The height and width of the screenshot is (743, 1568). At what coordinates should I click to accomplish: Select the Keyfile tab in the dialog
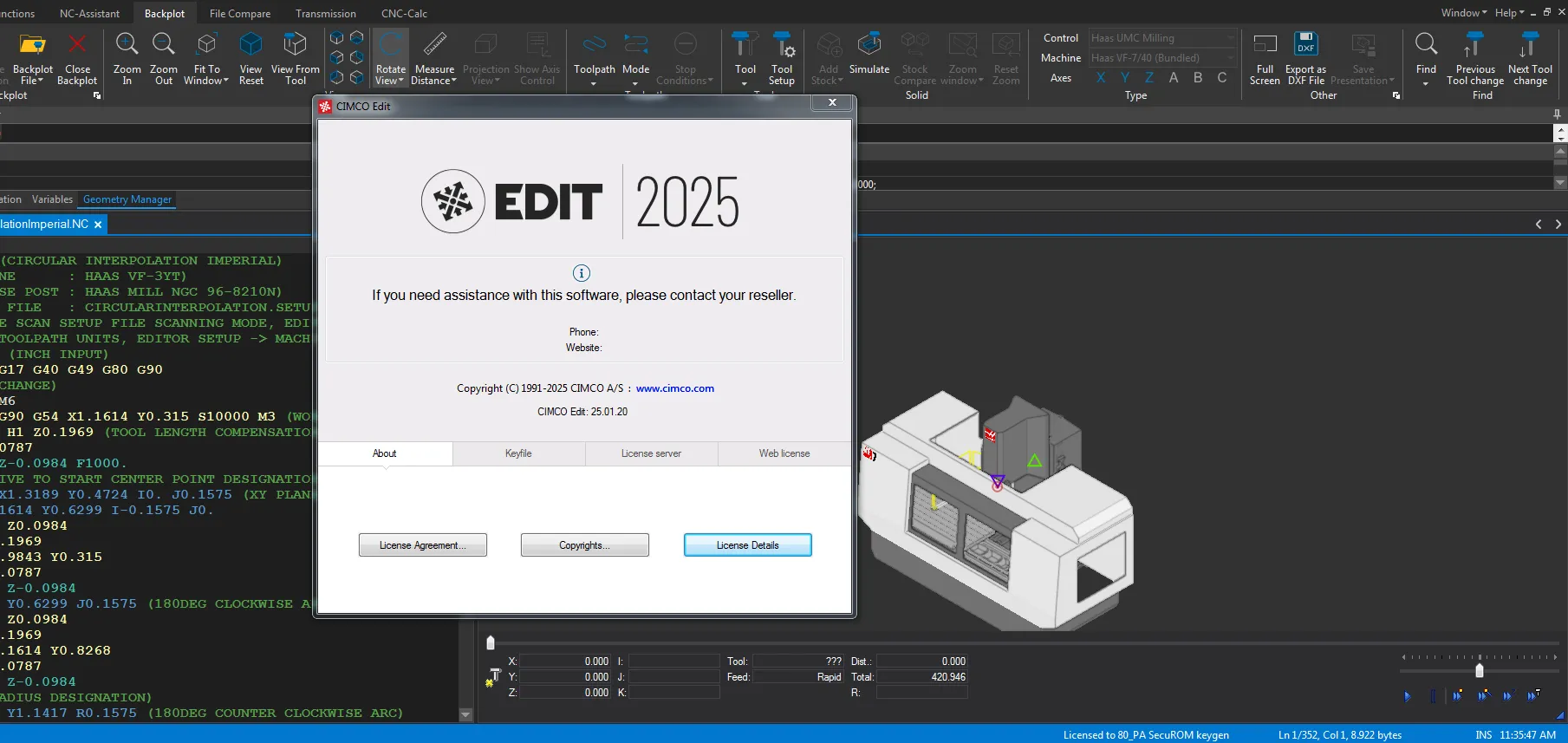pyautogui.click(x=518, y=453)
